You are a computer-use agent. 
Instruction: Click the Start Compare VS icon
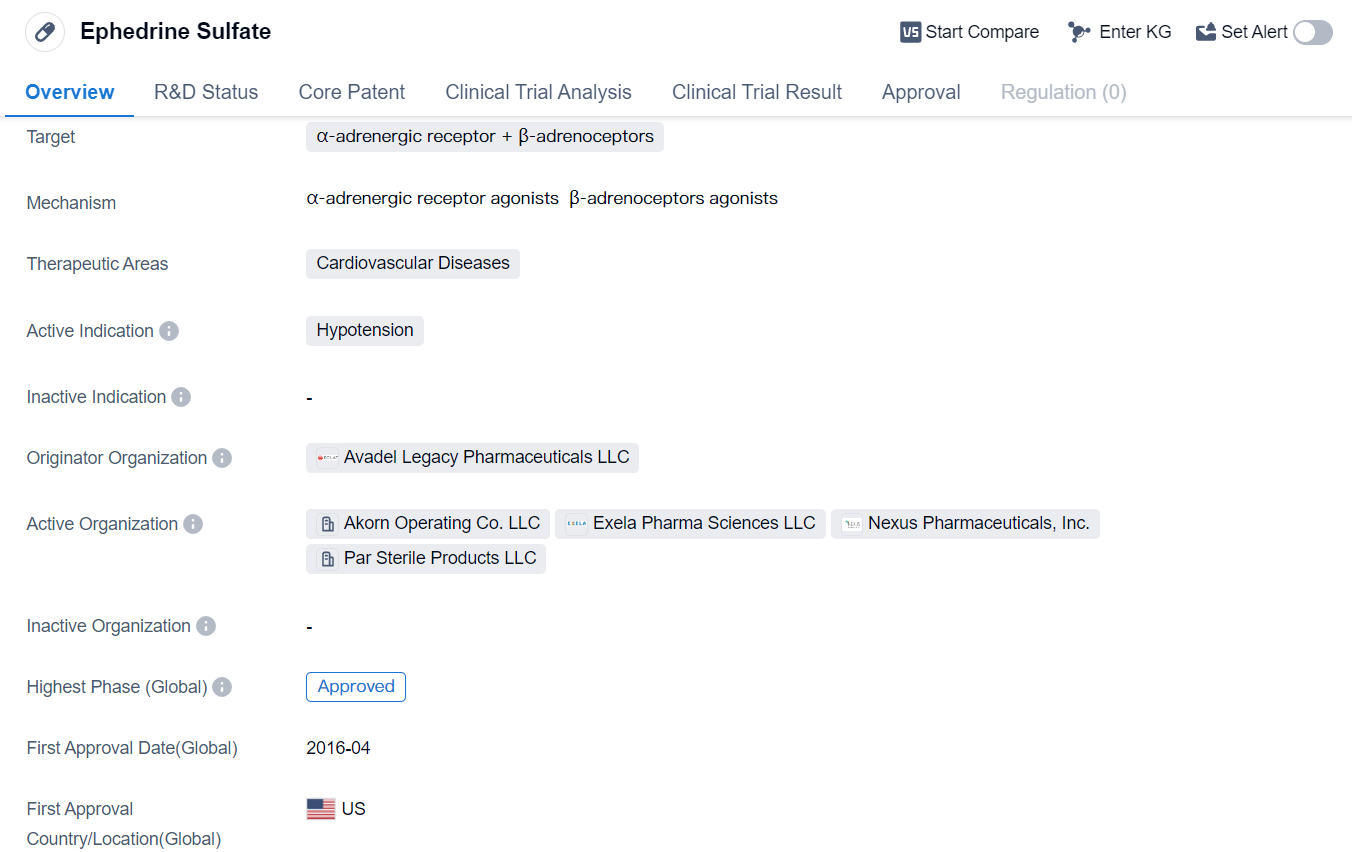coord(910,32)
